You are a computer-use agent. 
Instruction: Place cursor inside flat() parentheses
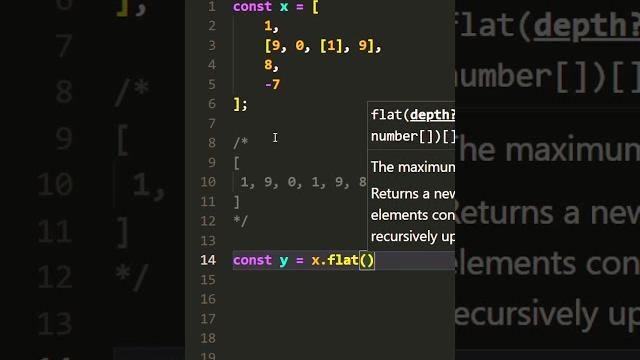[x=367, y=260]
